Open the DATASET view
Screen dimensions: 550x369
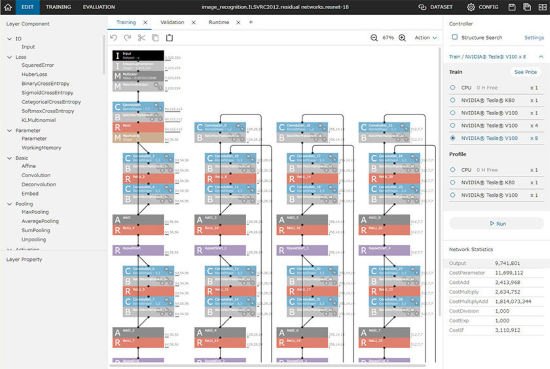click(436, 7)
